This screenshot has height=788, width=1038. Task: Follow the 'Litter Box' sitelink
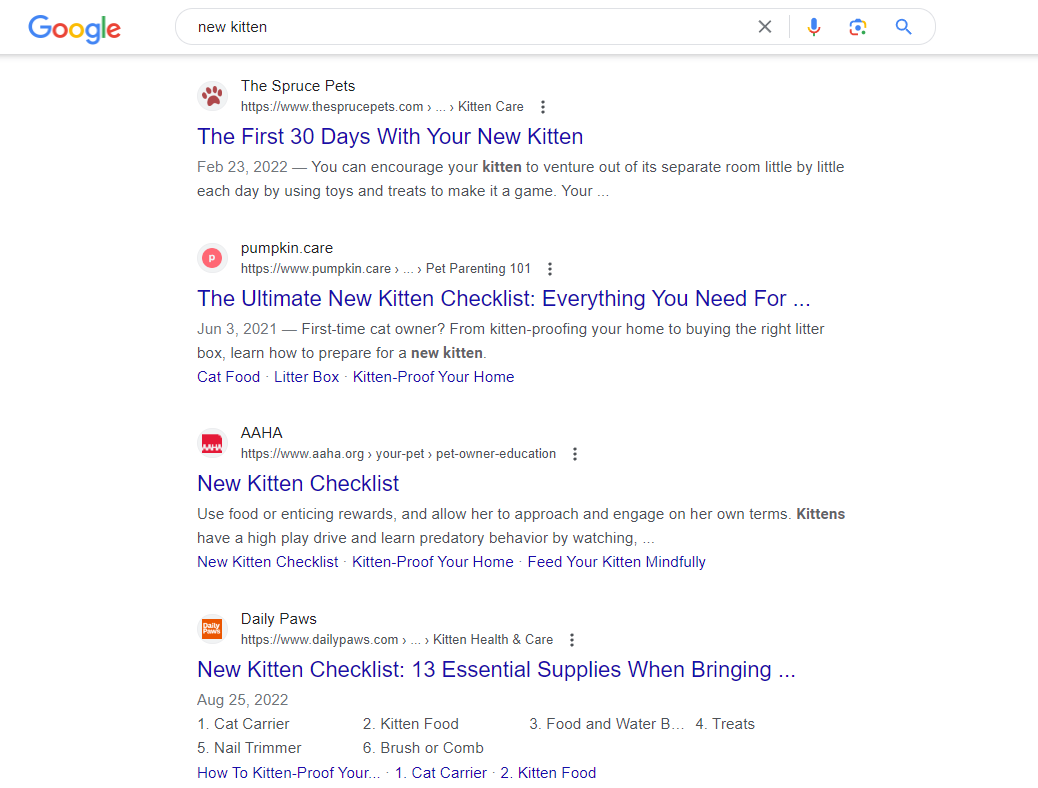point(307,377)
